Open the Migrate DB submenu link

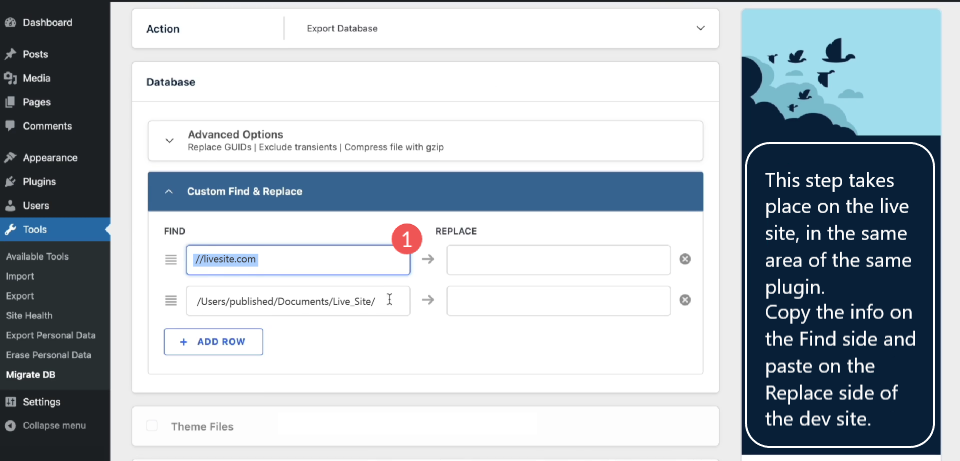(x=31, y=375)
